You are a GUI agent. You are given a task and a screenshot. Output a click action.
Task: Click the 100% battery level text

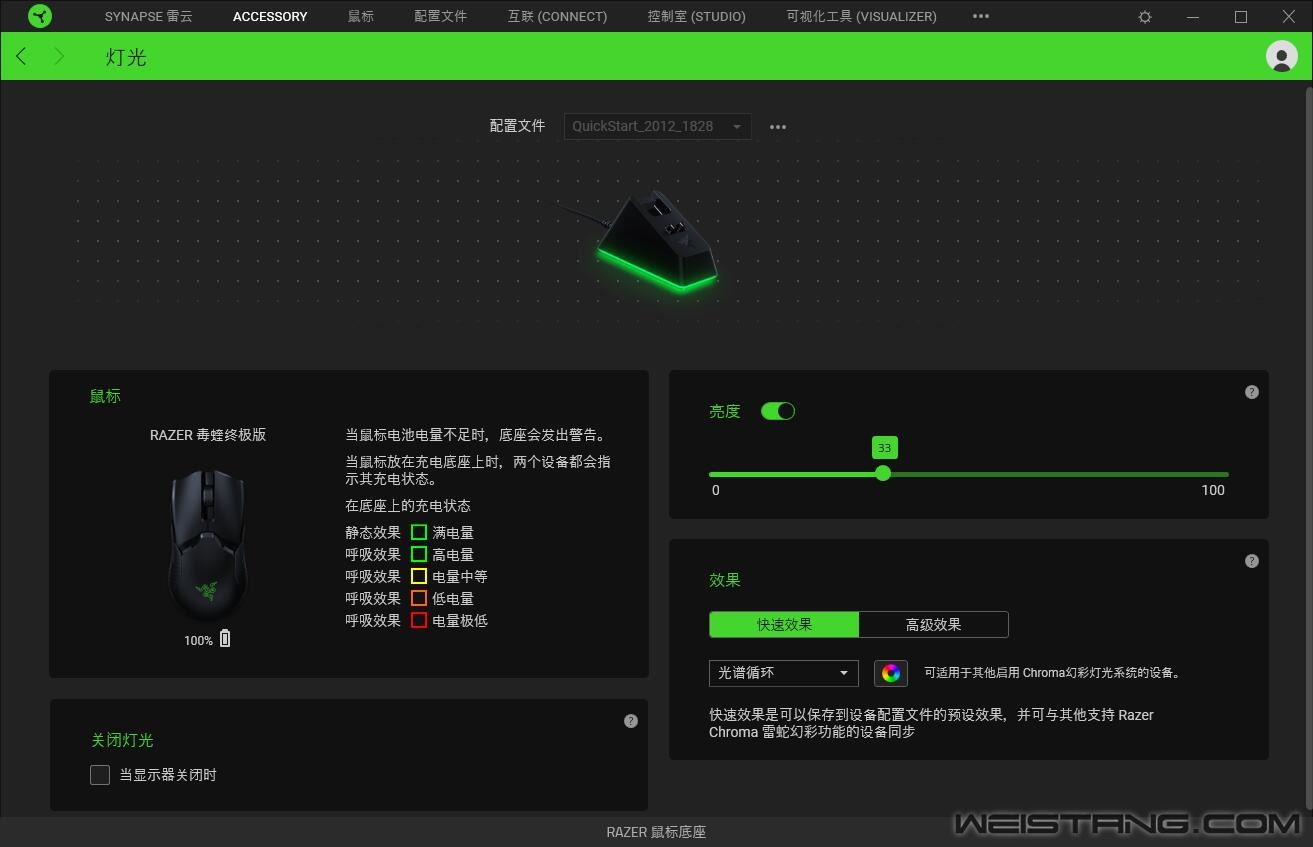click(x=198, y=640)
